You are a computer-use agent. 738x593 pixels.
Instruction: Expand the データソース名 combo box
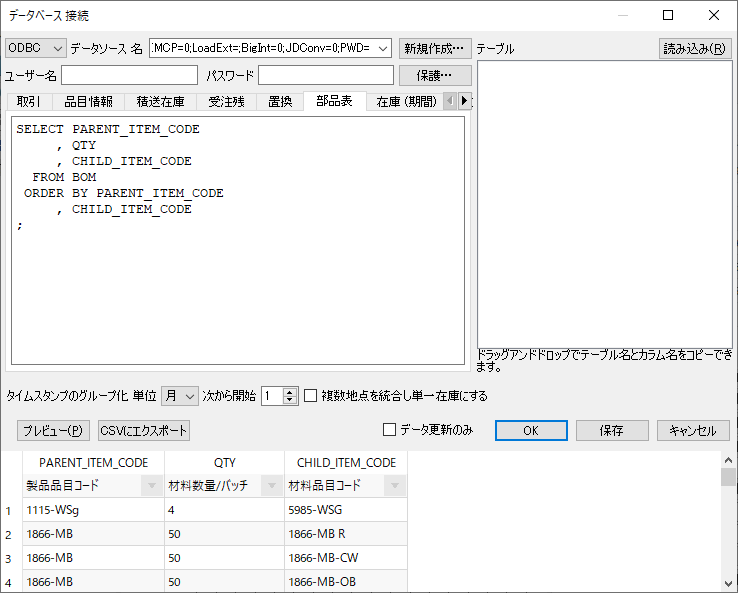pos(384,48)
